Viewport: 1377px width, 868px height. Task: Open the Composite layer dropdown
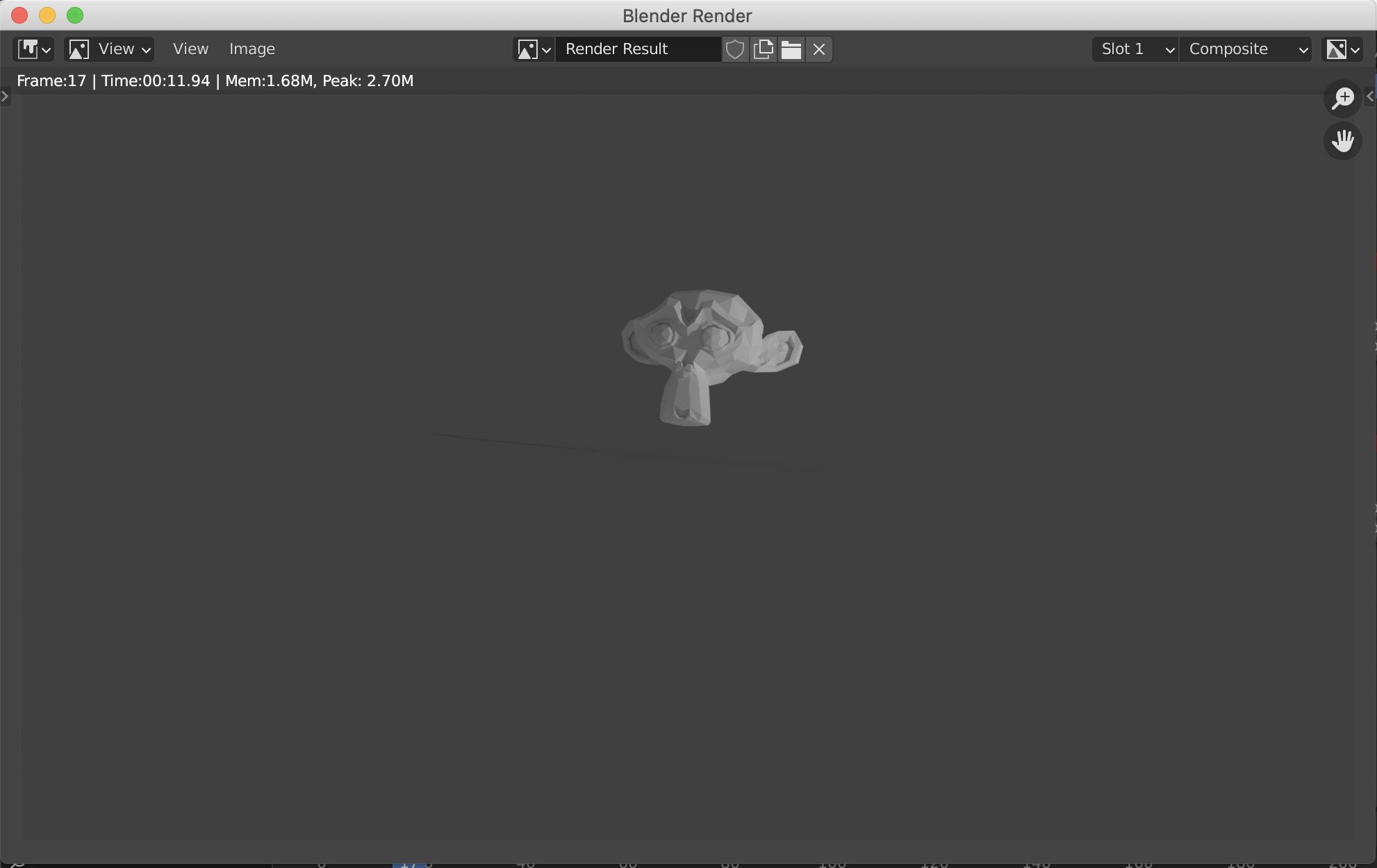pos(1246,49)
